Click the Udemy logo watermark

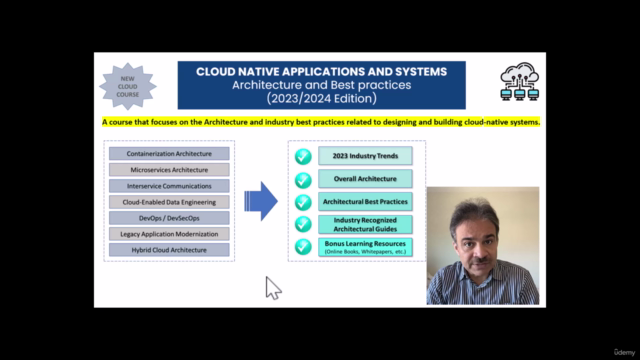pos(624,352)
